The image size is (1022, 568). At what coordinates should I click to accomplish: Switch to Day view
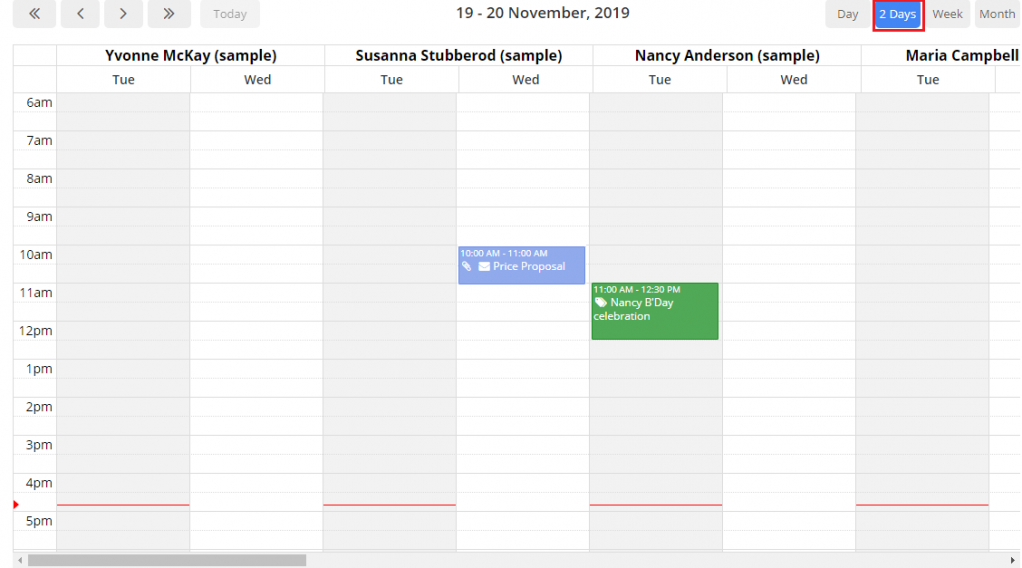click(847, 14)
